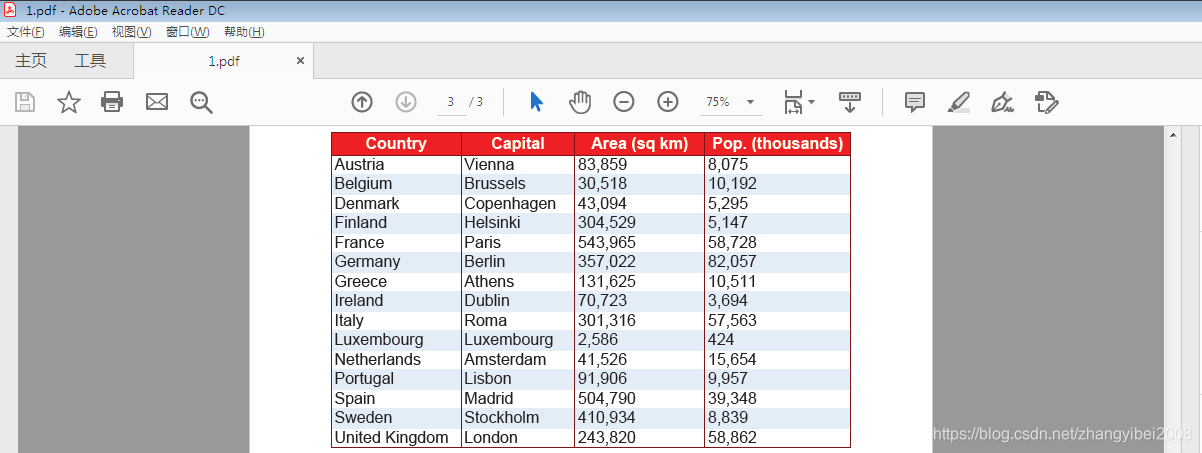
Task: Select the Highlight text pen tool
Action: tap(958, 102)
